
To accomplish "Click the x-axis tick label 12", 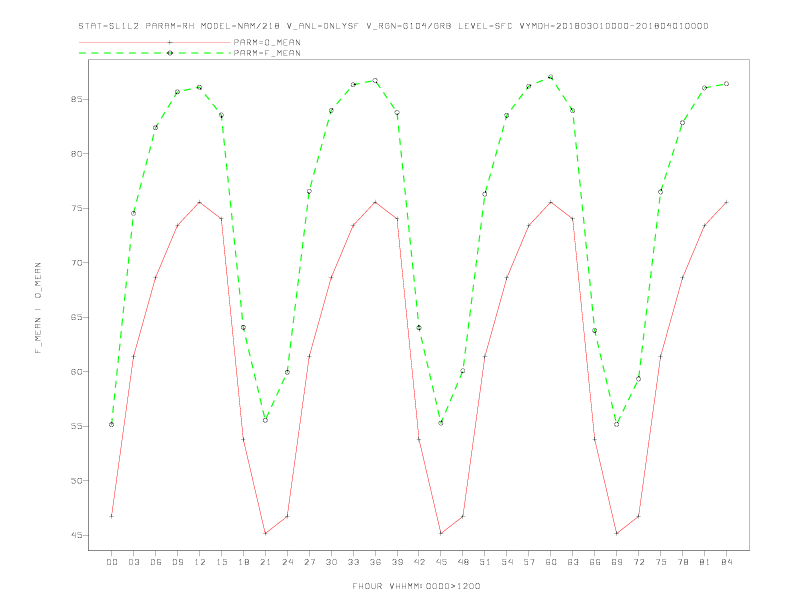I will [x=200, y=562].
